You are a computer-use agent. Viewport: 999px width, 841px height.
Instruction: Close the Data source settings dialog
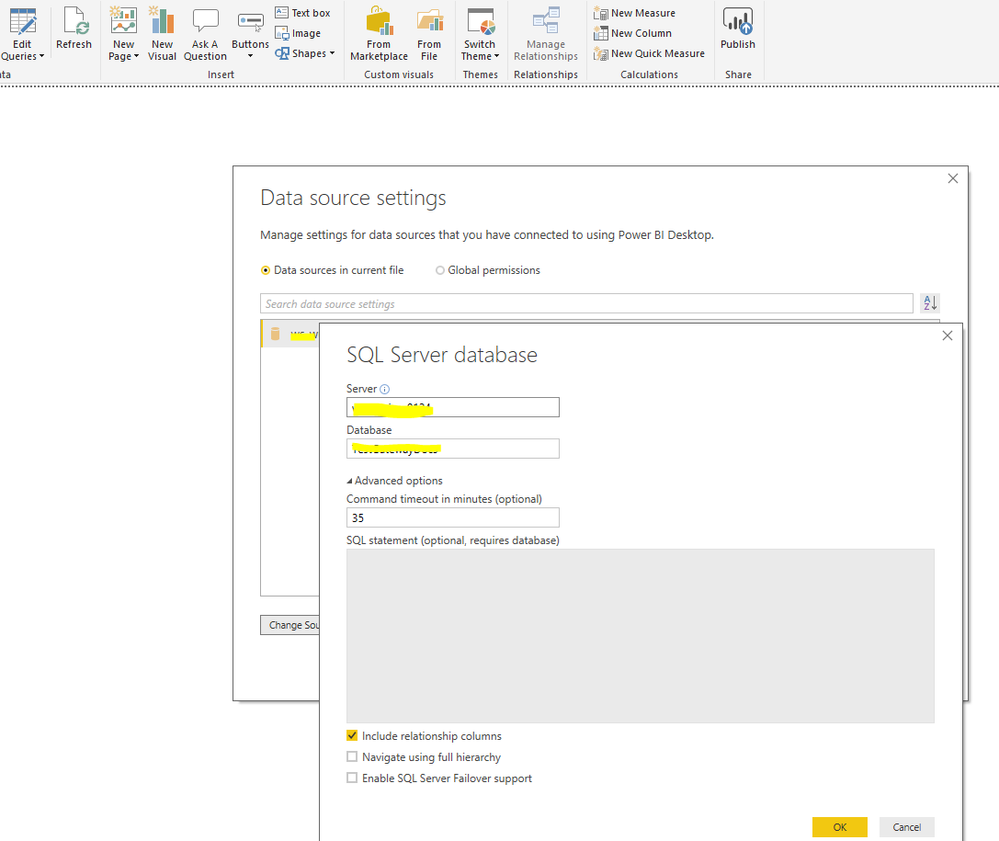(x=952, y=179)
